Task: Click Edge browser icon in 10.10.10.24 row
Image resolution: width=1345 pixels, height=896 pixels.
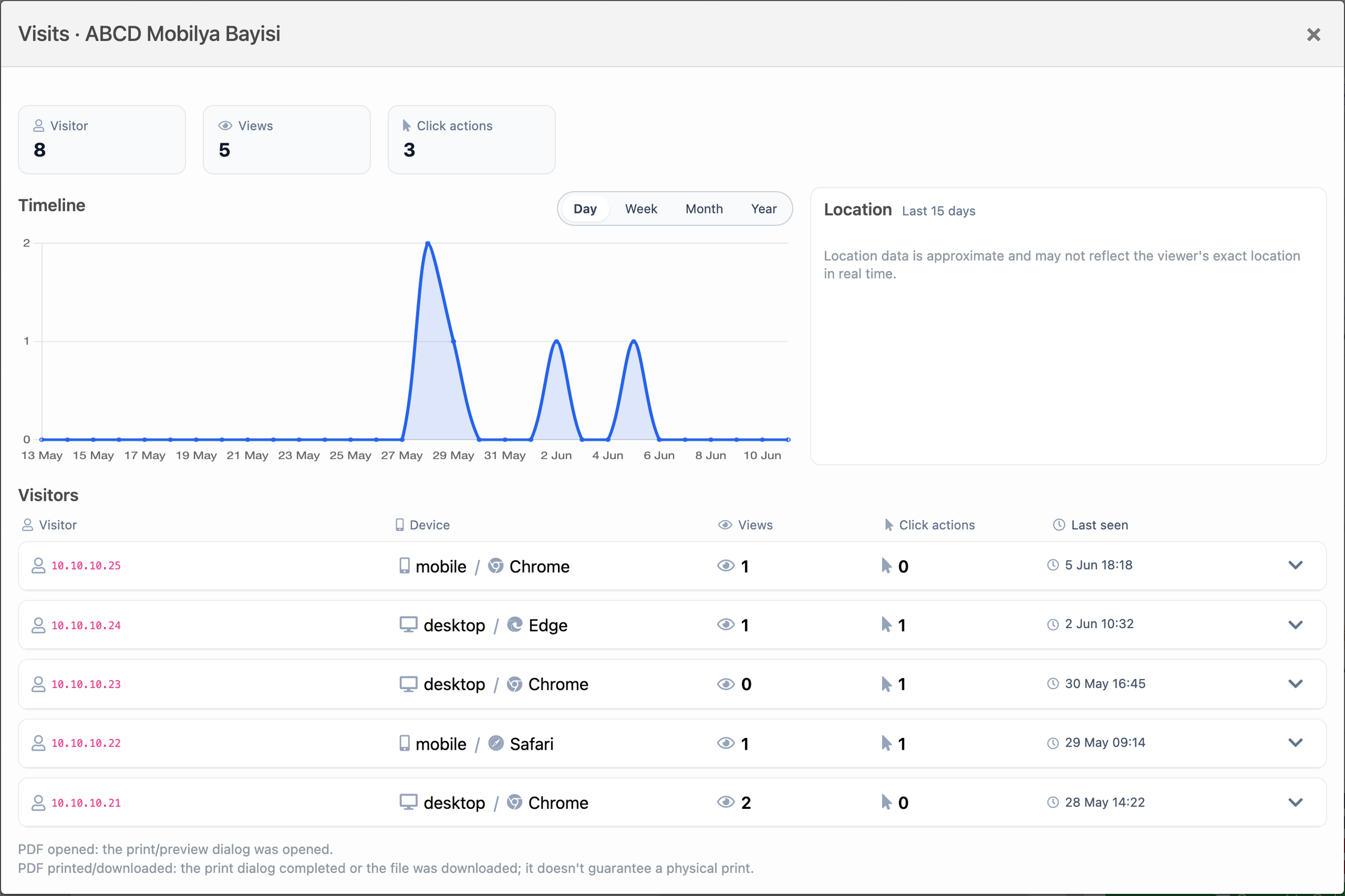Action: [514, 624]
